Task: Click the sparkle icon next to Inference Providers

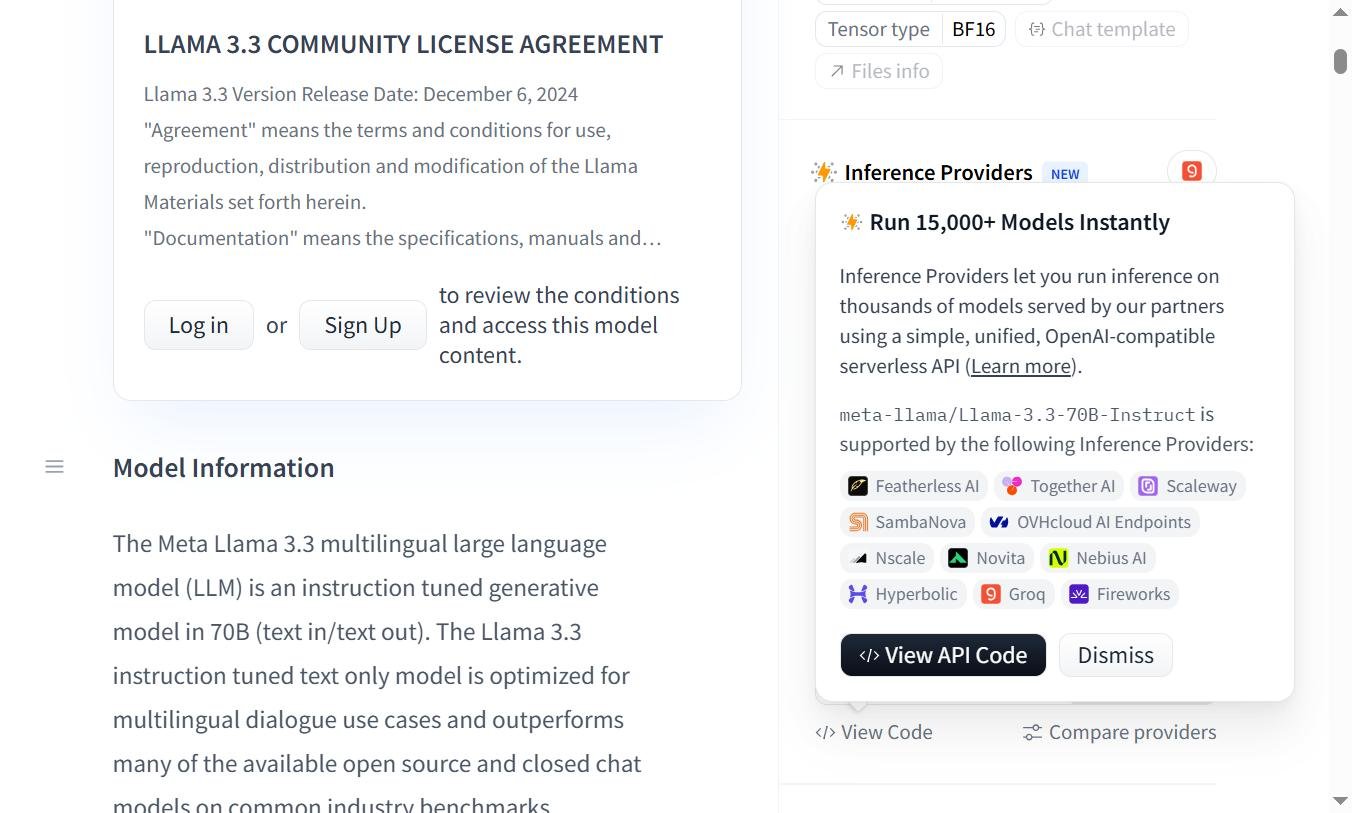Action: click(824, 173)
